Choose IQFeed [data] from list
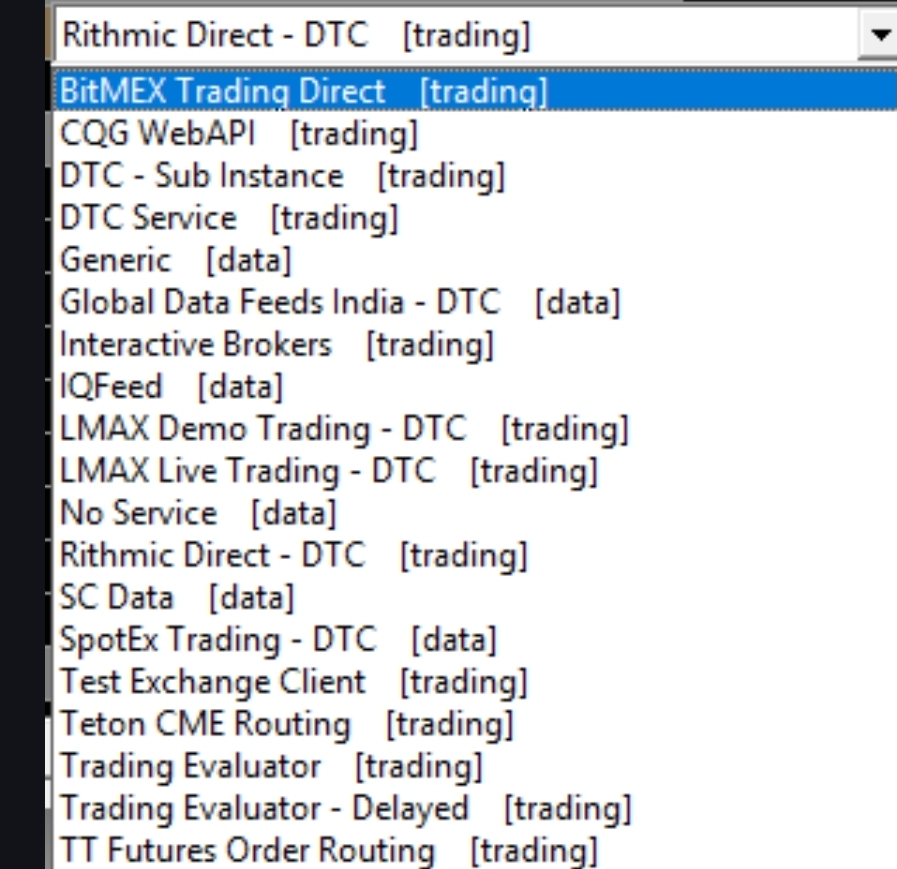Viewport: 897px width, 869px height. (475, 387)
